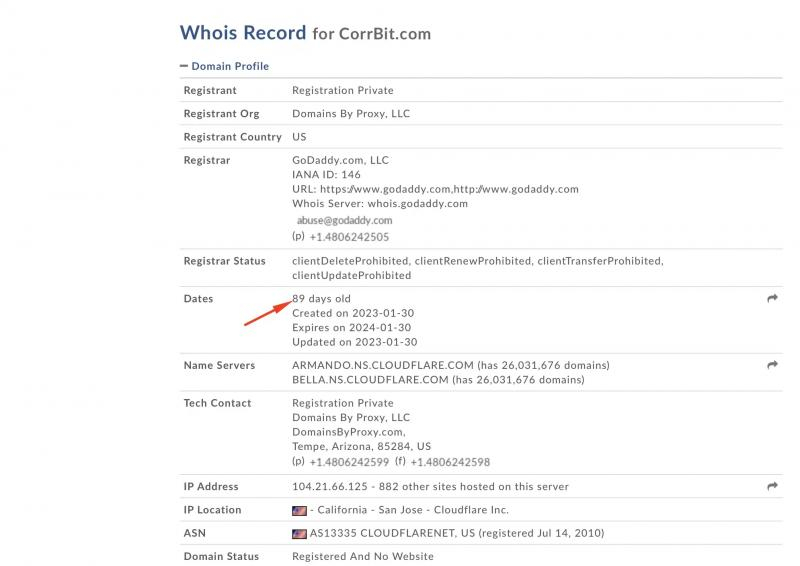
Task: Click share arrow in IP Address row
Action: pos(772,486)
